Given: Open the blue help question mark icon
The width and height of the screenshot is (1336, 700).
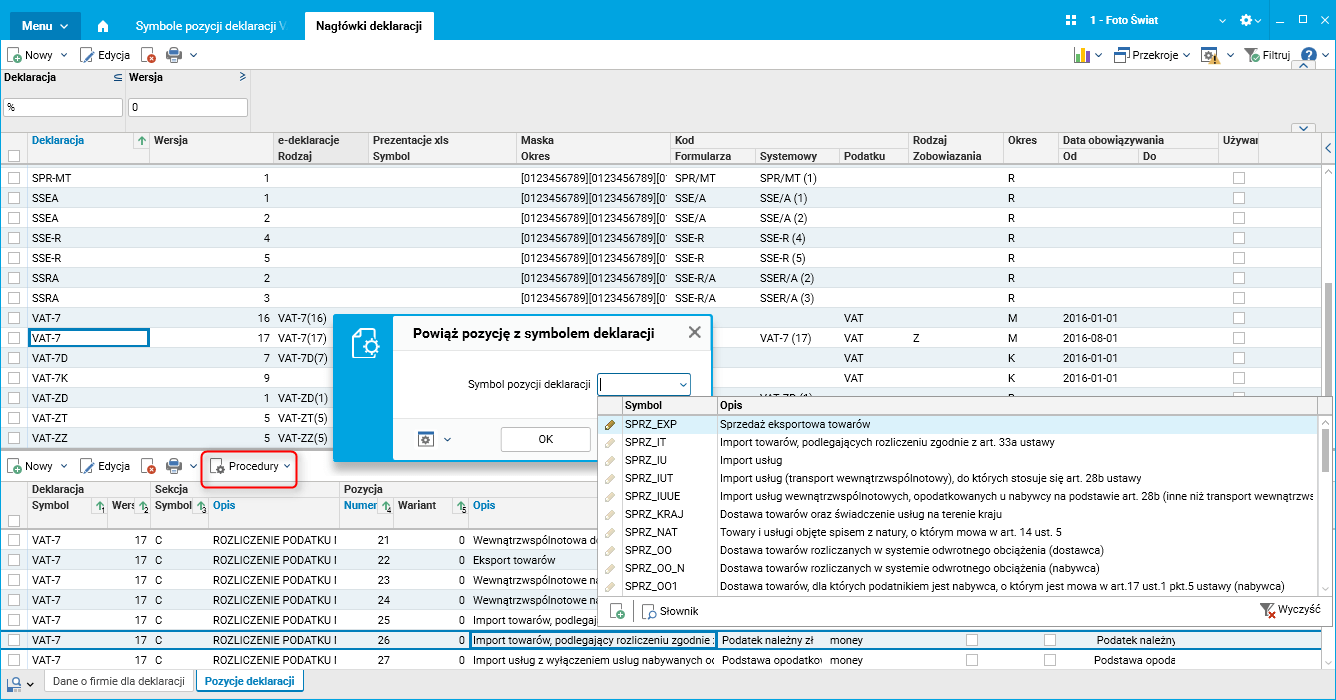Looking at the screenshot, I should pyautogui.click(x=1308, y=55).
